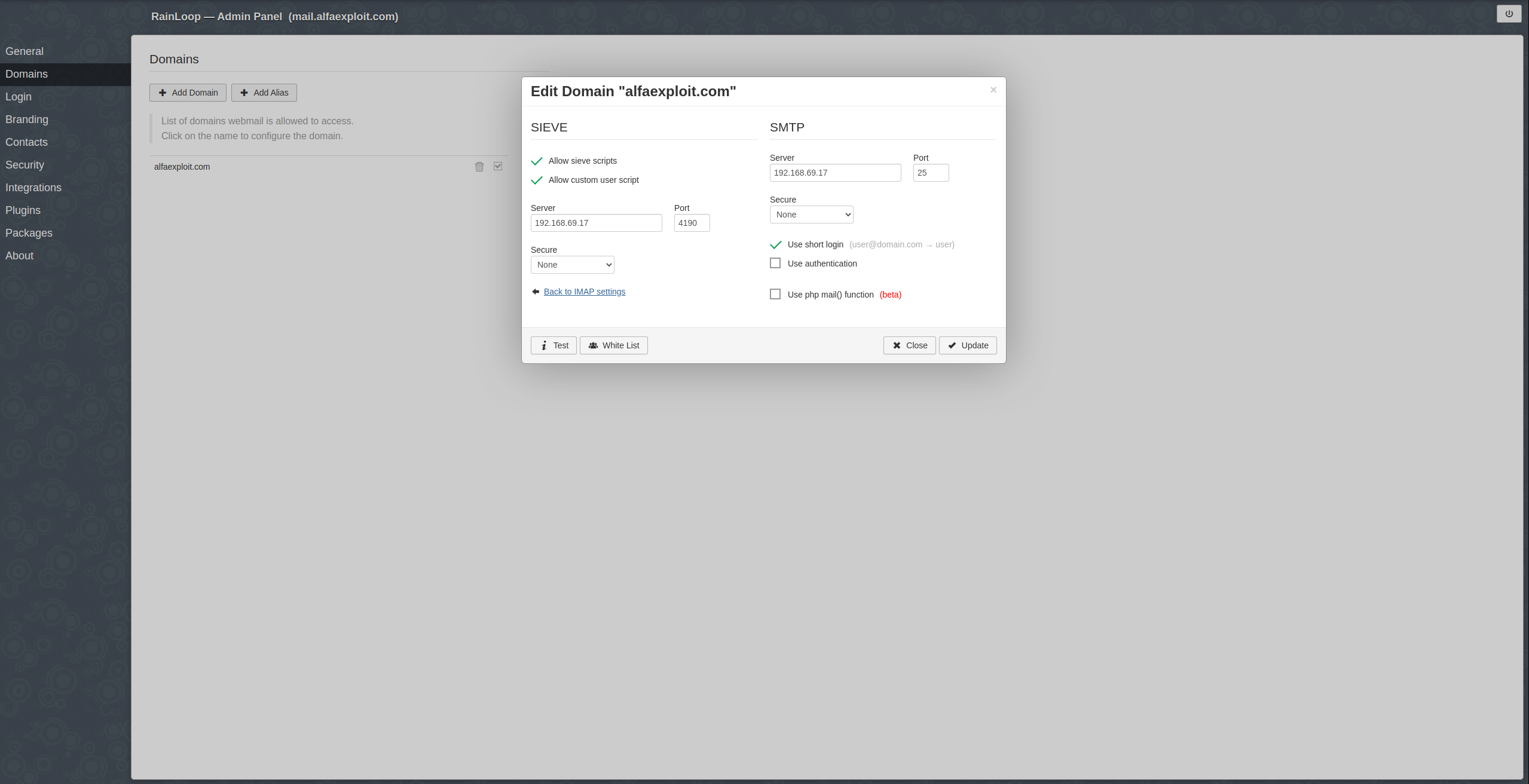This screenshot has width=1529, height=784.
Task: Click the Add Domain plus button
Action: [188, 93]
